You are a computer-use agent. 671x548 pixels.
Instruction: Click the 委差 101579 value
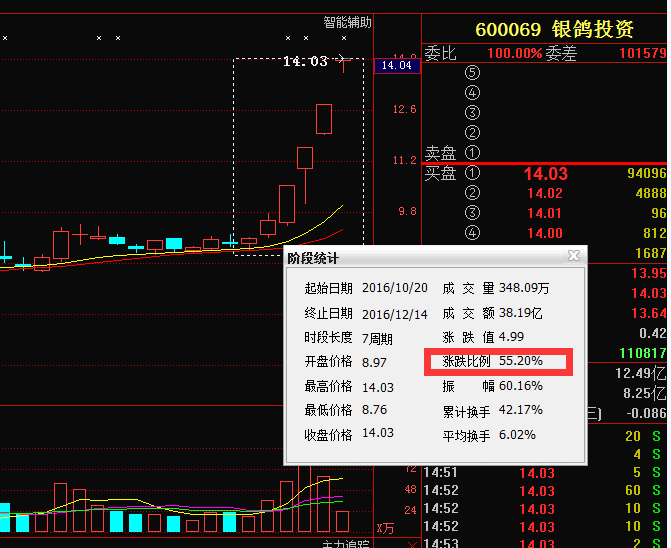pyautogui.click(x=642, y=53)
